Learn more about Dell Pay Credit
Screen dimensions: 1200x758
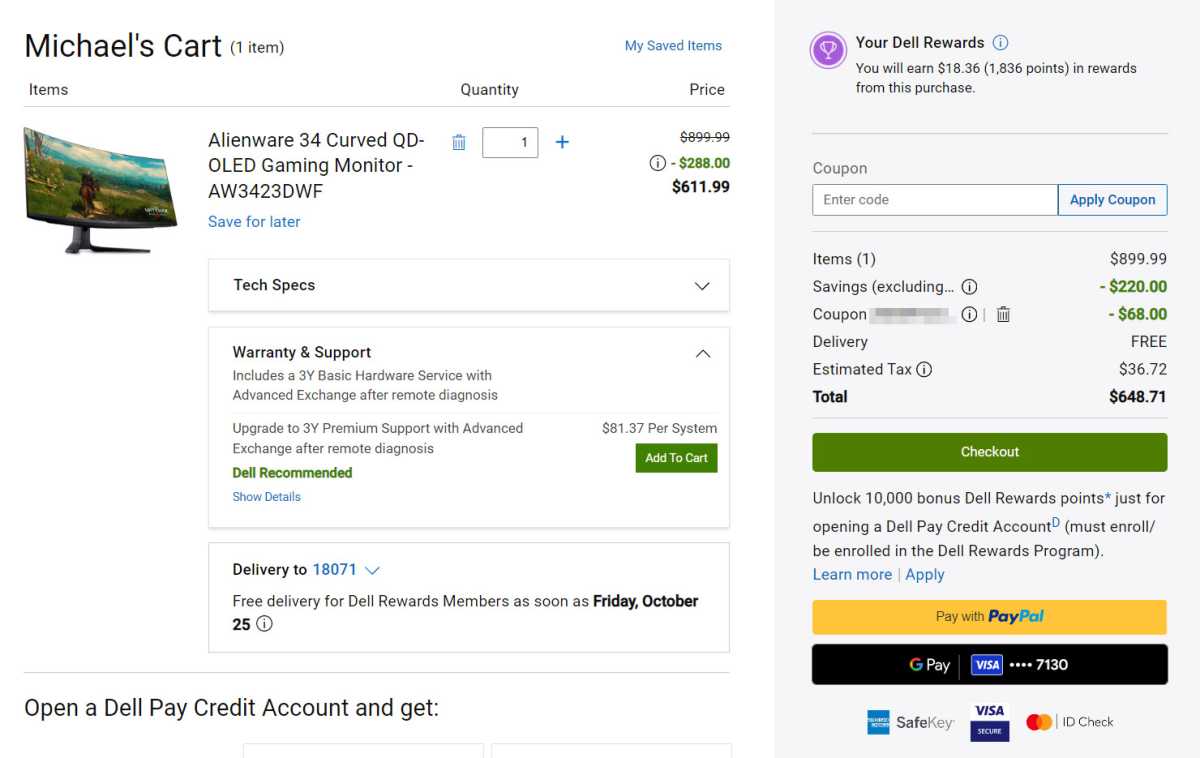[x=852, y=575]
